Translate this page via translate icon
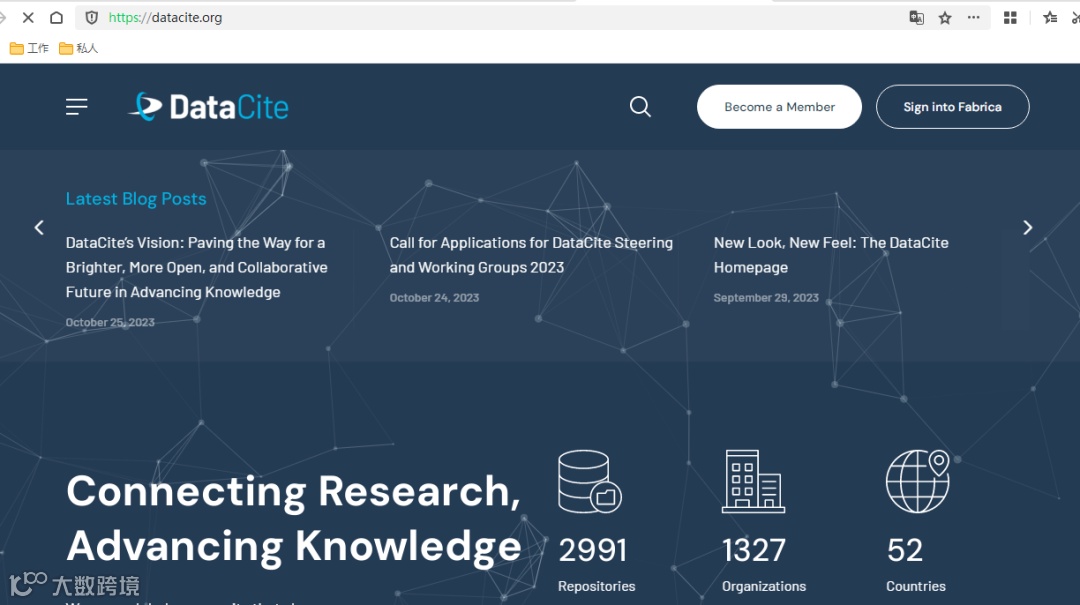 pos(916,18)
